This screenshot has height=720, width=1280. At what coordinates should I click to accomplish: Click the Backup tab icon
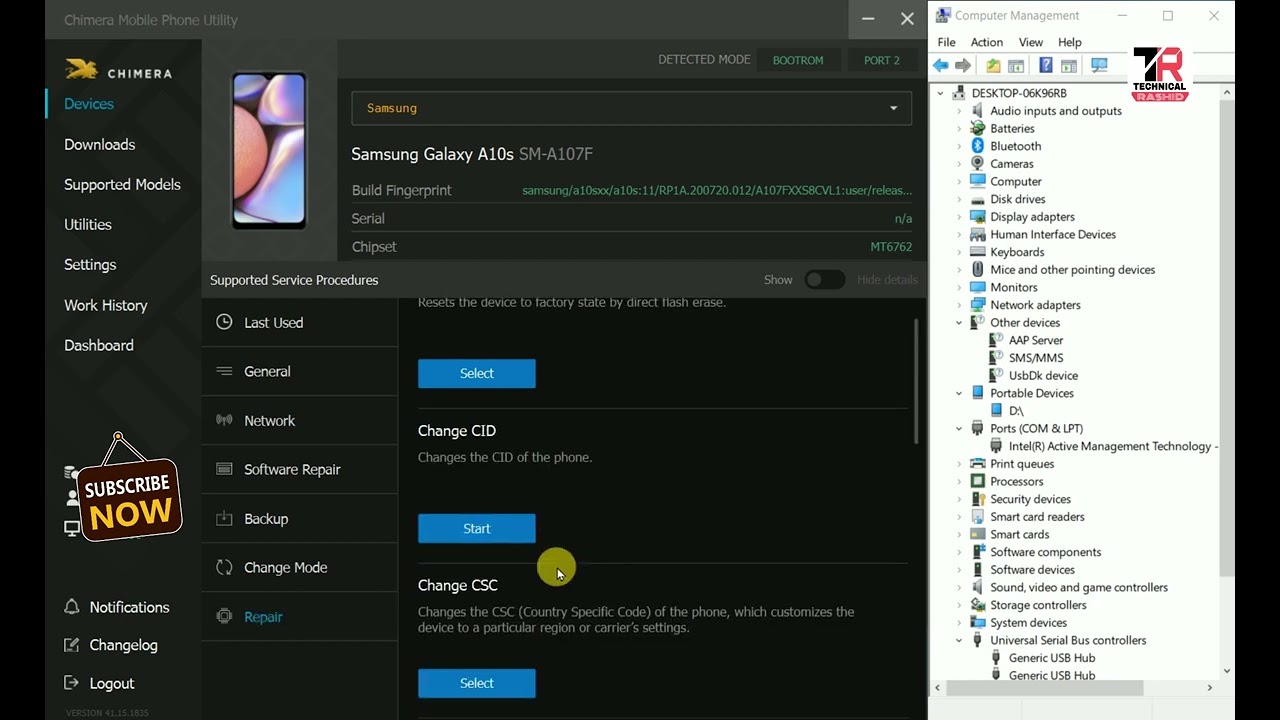pyautogui.click(x=224, y=518)
